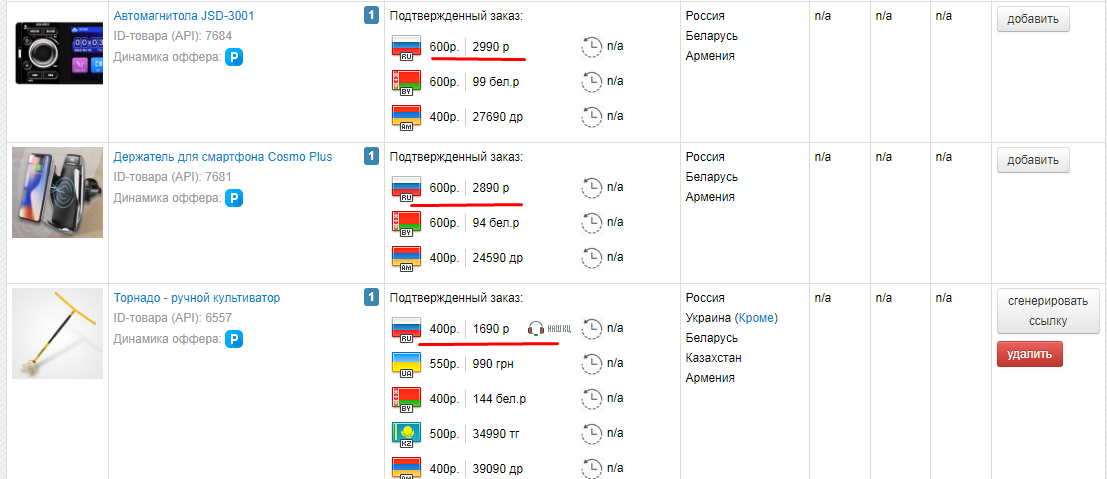Click the 'Кроме' link next to Украина
The width and height of the screenshot is (1107, 479).
pyautogui.click(x=755, y=318)
